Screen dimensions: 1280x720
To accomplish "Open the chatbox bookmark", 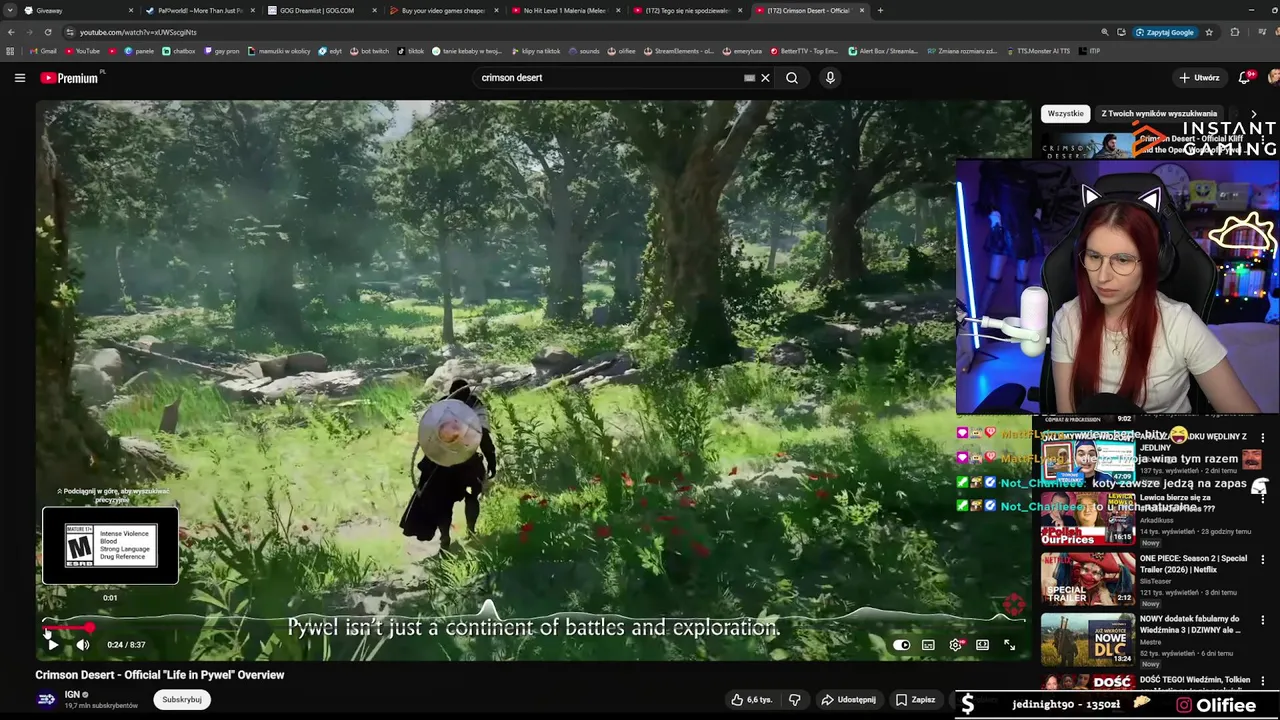I will point(179,51).
